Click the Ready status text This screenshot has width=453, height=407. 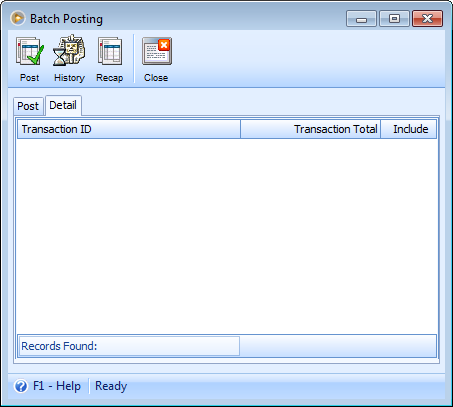(x=111, y=386)
